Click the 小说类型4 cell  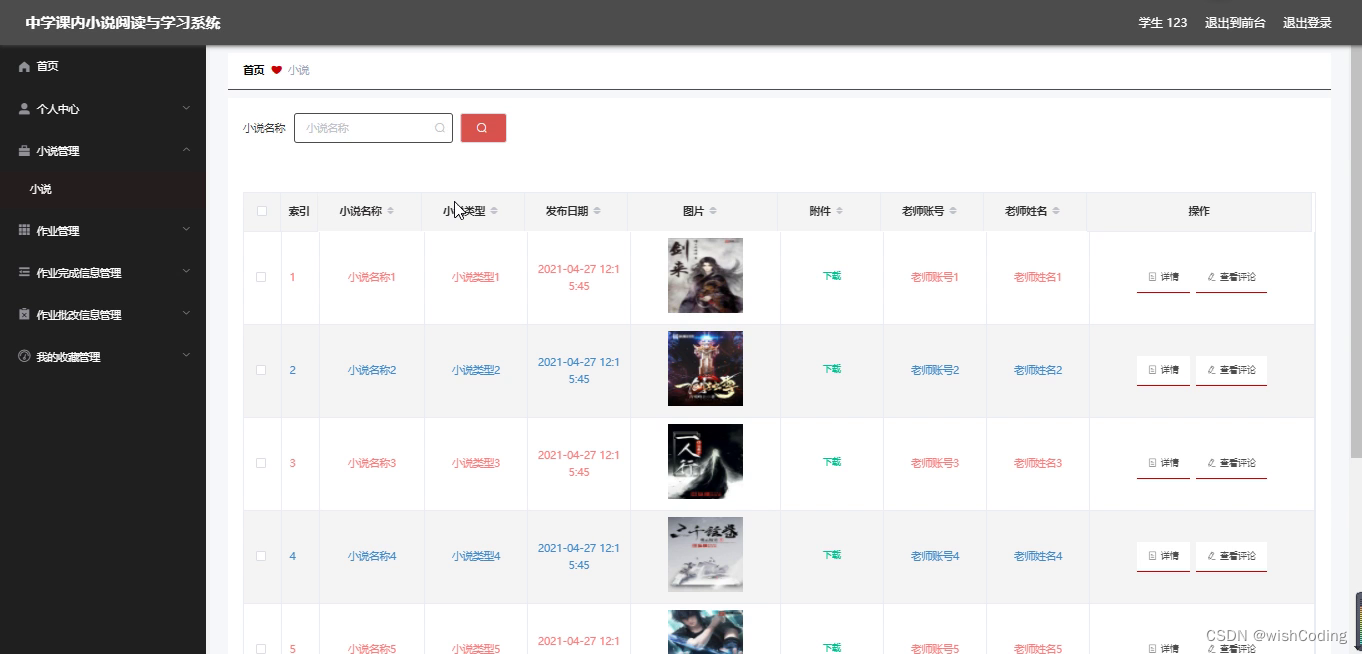(476, 556)
